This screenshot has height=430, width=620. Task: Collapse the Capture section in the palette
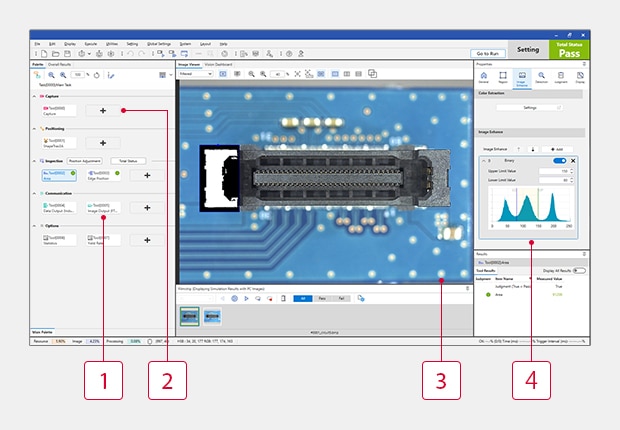[35, 96]
